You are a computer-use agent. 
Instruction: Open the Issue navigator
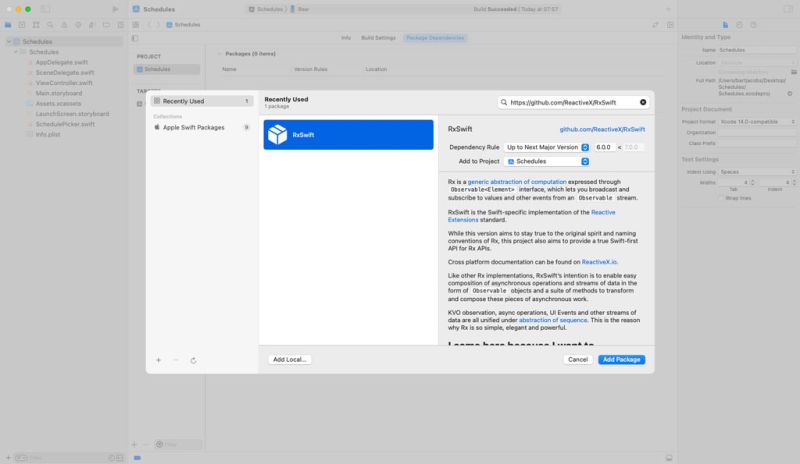[x=64, y=25]
